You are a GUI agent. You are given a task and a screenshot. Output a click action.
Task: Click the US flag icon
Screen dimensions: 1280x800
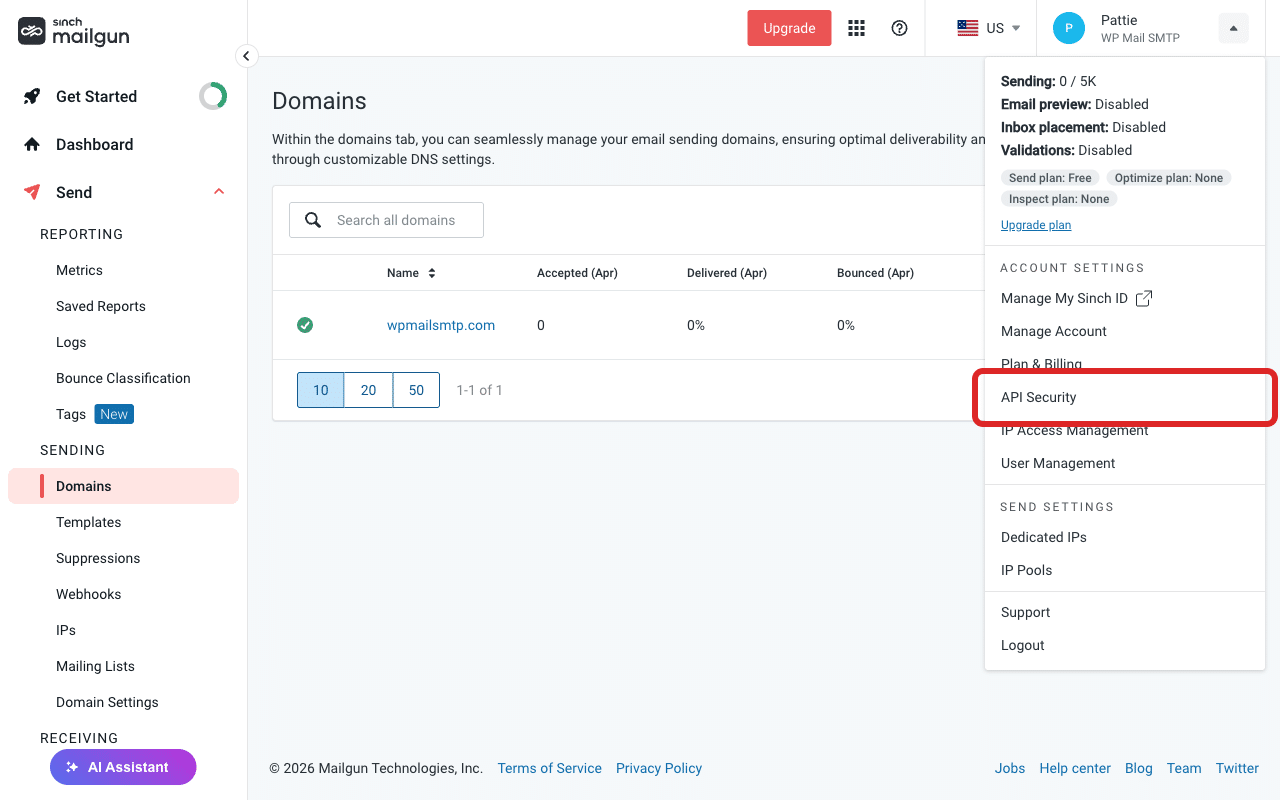click(x=968, y=28)
